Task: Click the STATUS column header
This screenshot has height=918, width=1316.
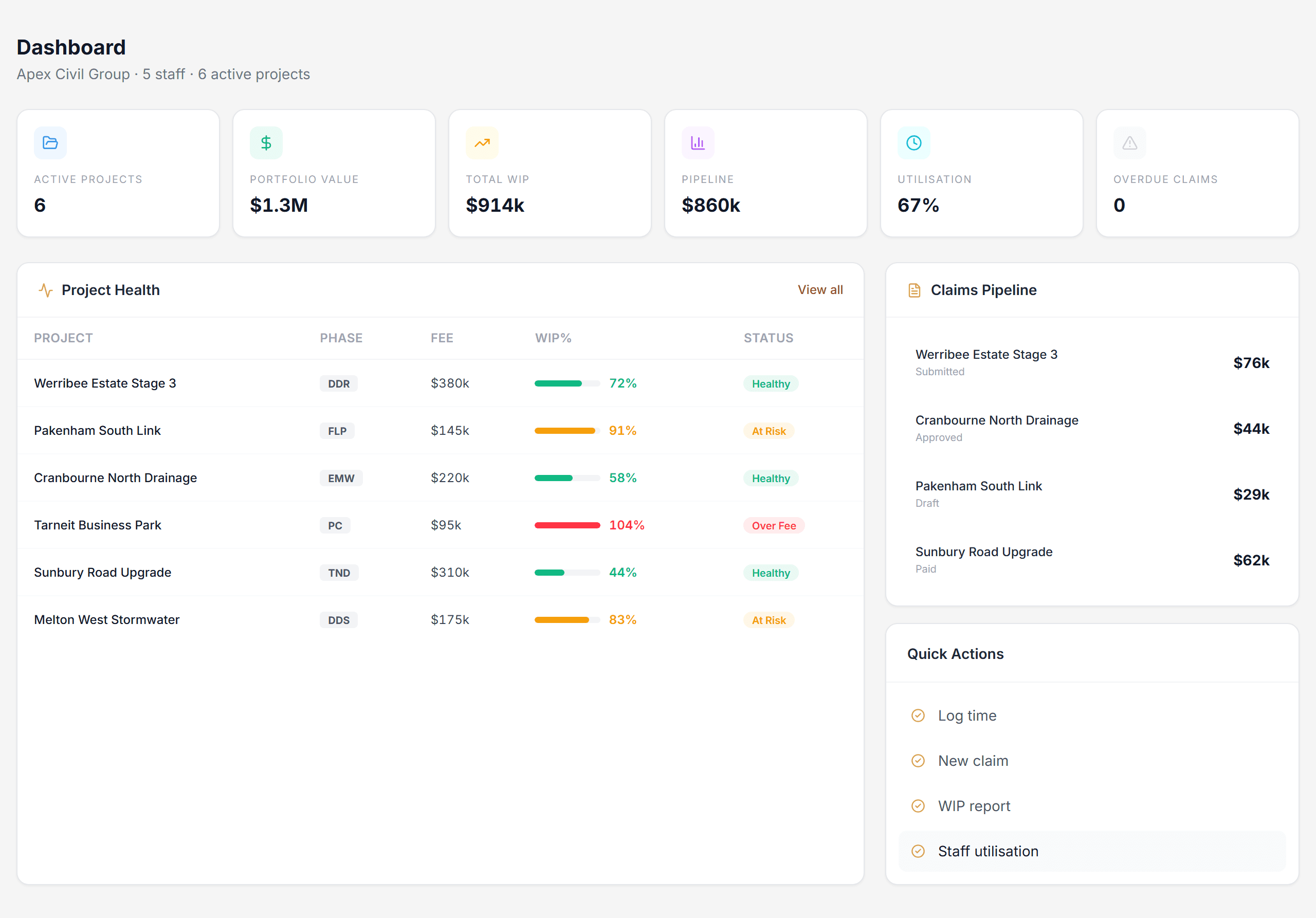Action: (x=769, y=338)
